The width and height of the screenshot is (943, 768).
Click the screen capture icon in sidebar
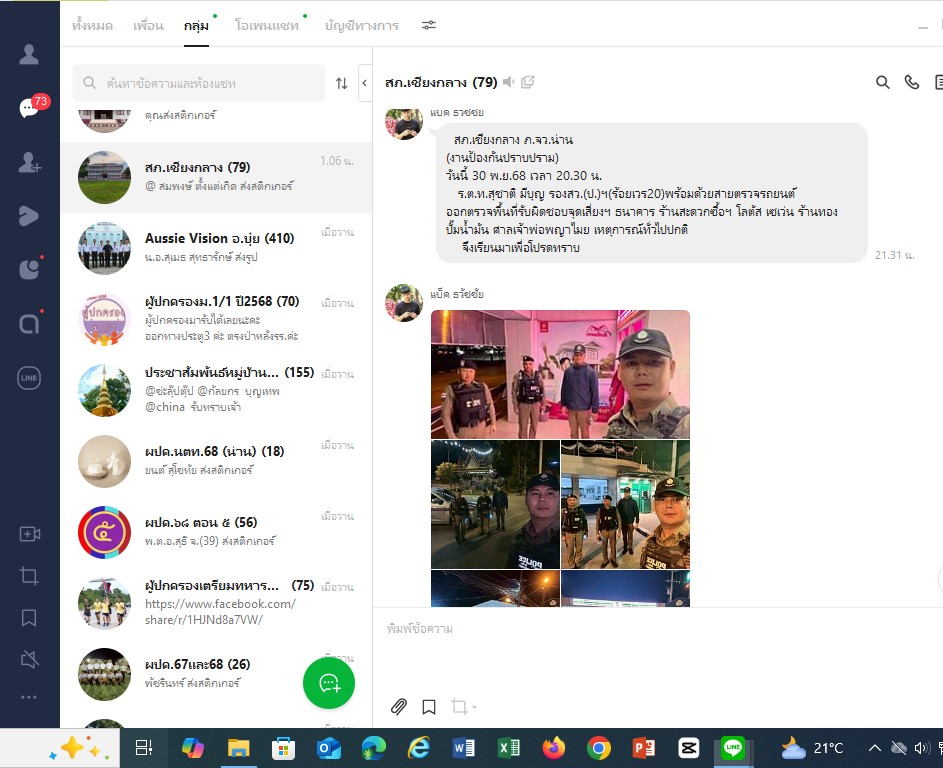[29, 576]
